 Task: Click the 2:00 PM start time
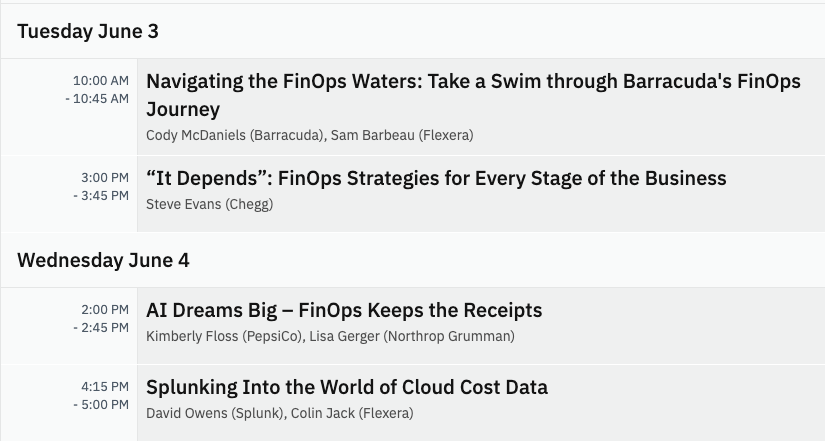(104, 309)
